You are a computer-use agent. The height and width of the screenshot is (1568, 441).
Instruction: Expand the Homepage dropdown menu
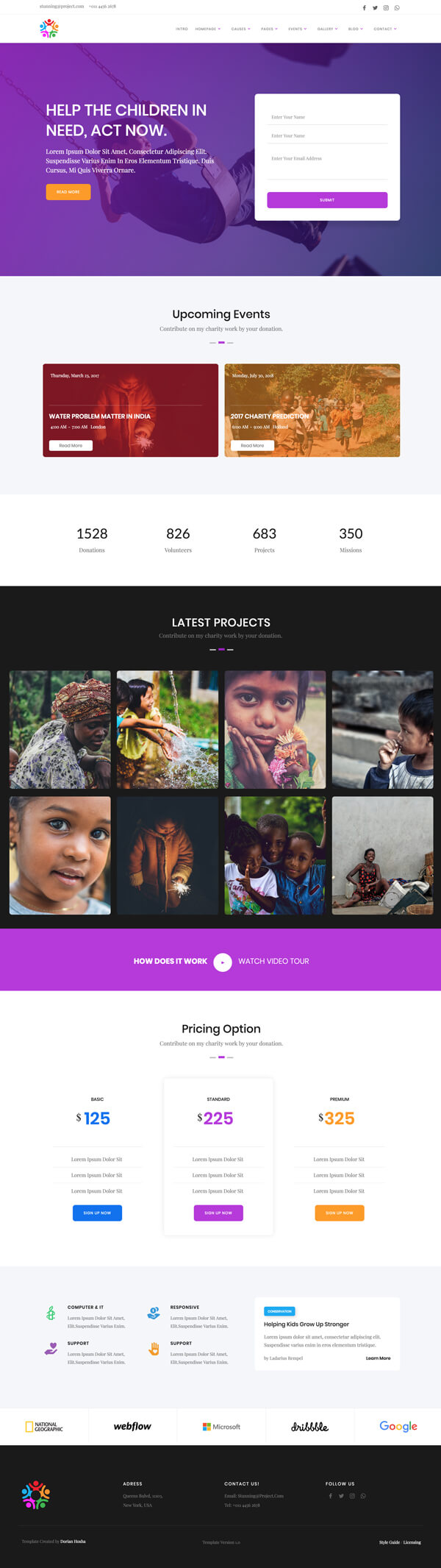pos(208,29)
